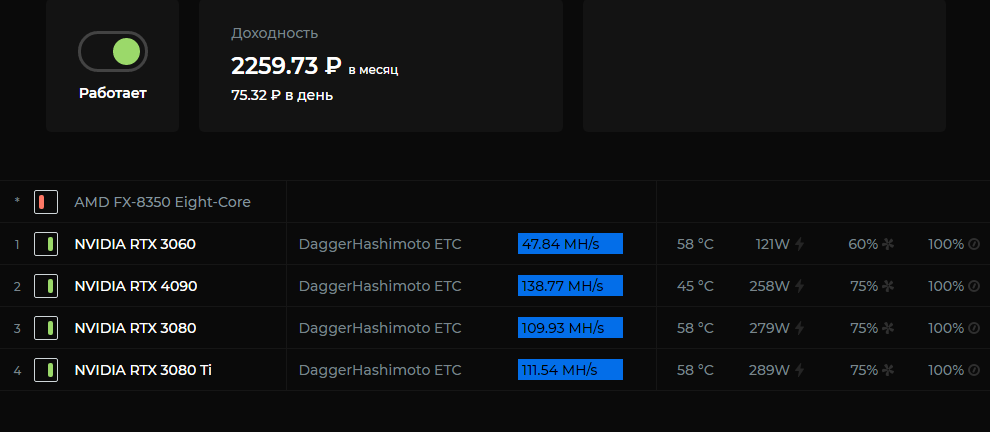
Task: Click the fan icon in the RTX 3080 row 3
Action: 888,328
